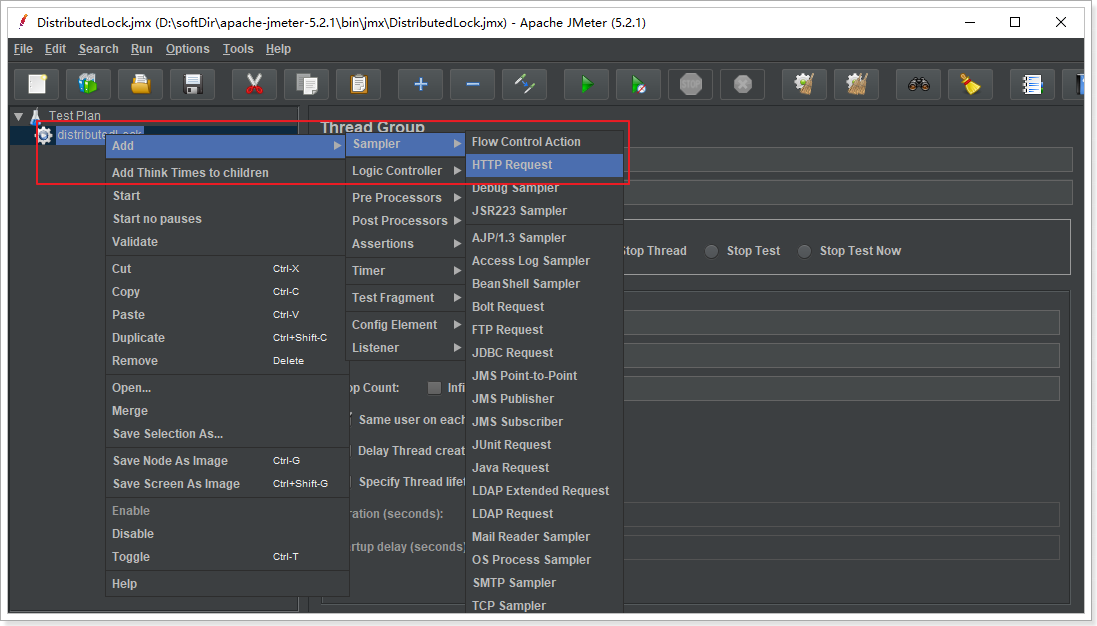Click Duplicate in context menu
This screenshot has height=626, width=1097.
coord(225,338)
